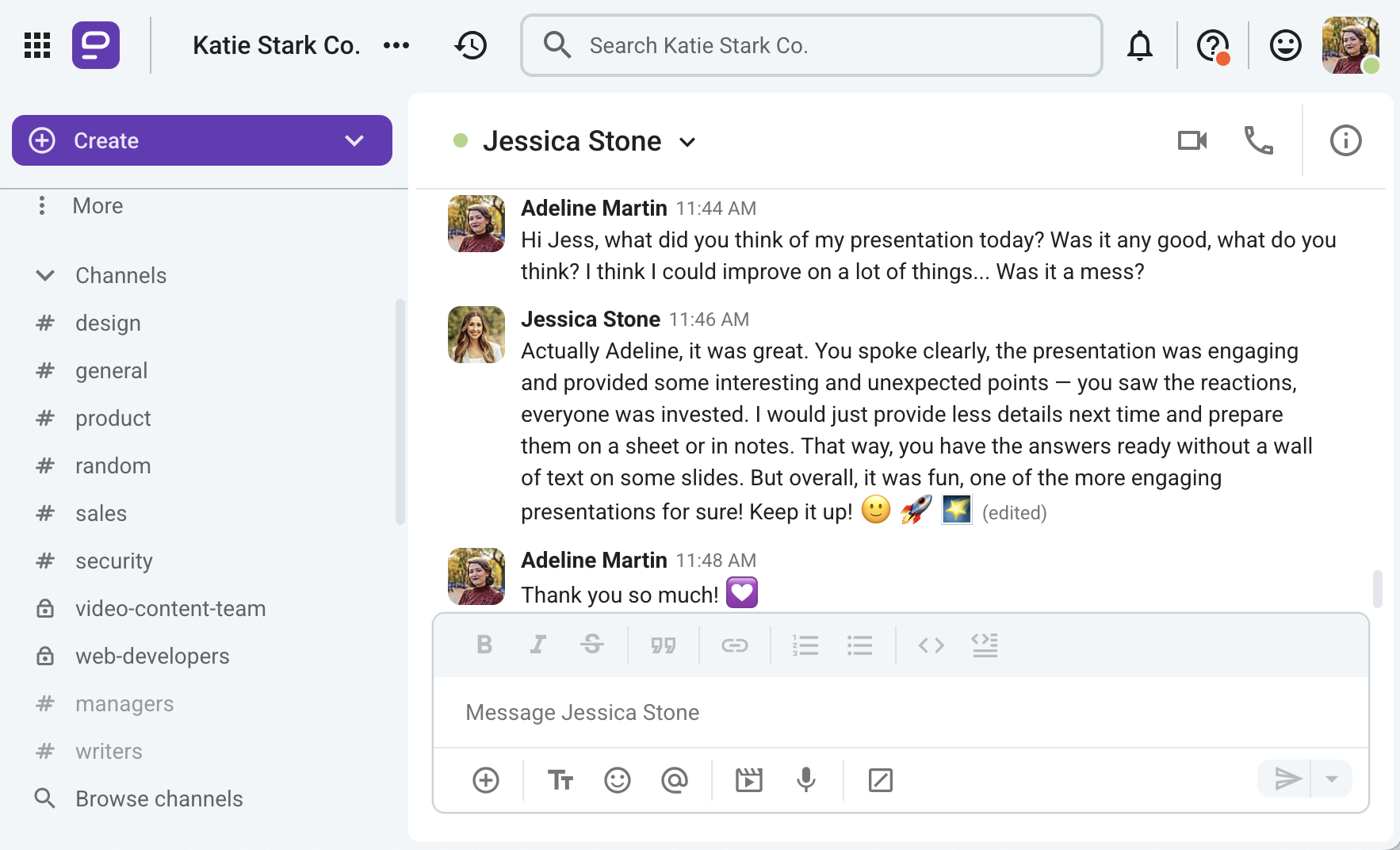Insert a mention using the @ icon

pos(675,780)
